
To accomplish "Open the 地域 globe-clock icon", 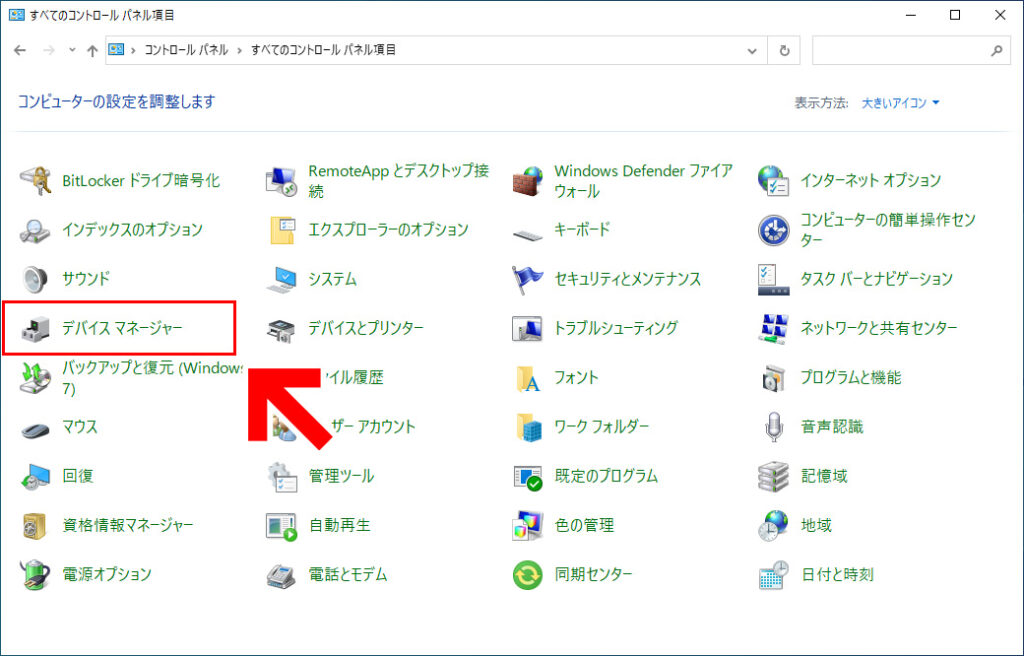I will (774, 526).
